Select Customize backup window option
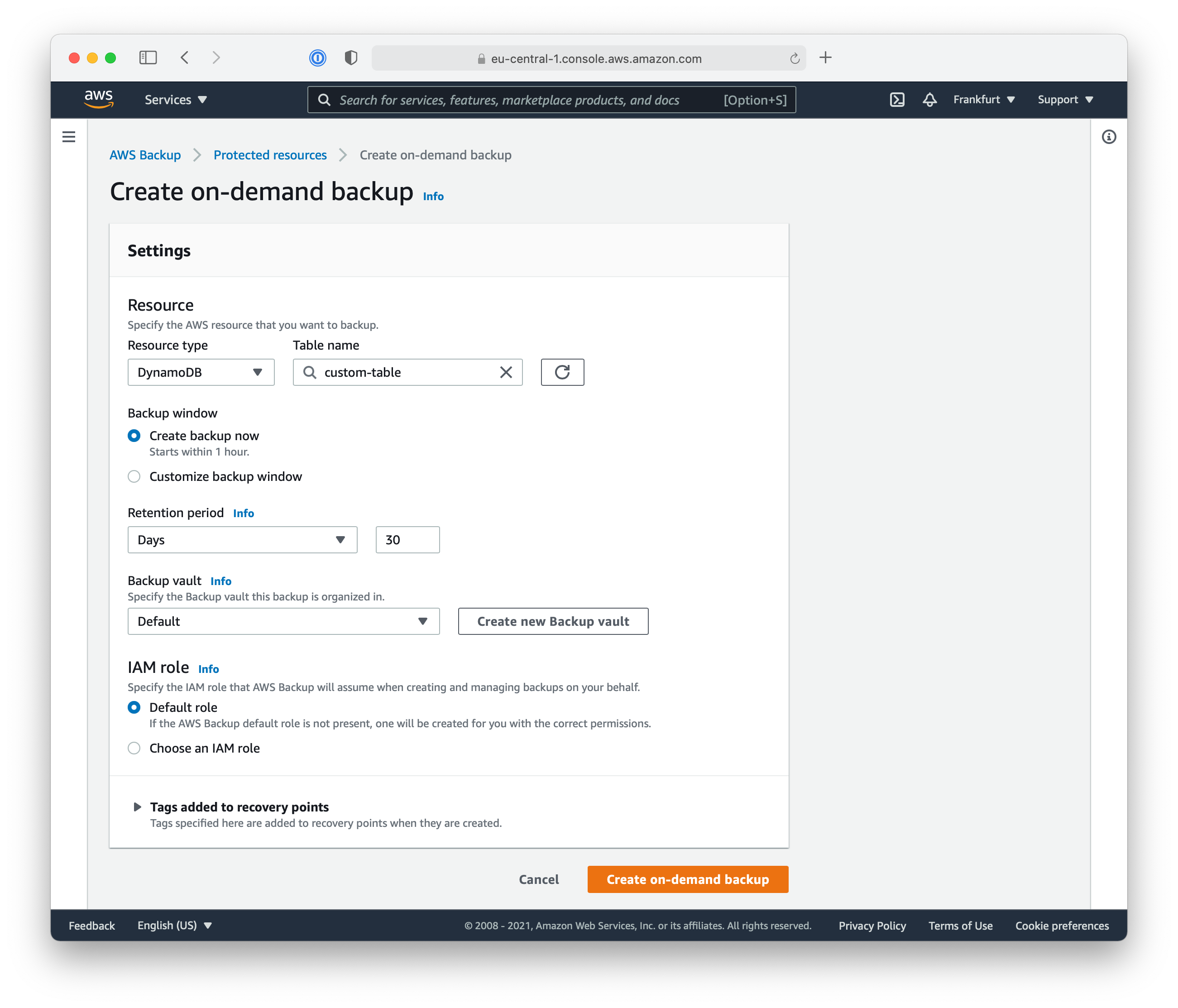This screenshot has width=1178, height=1008. pos(134,476)
